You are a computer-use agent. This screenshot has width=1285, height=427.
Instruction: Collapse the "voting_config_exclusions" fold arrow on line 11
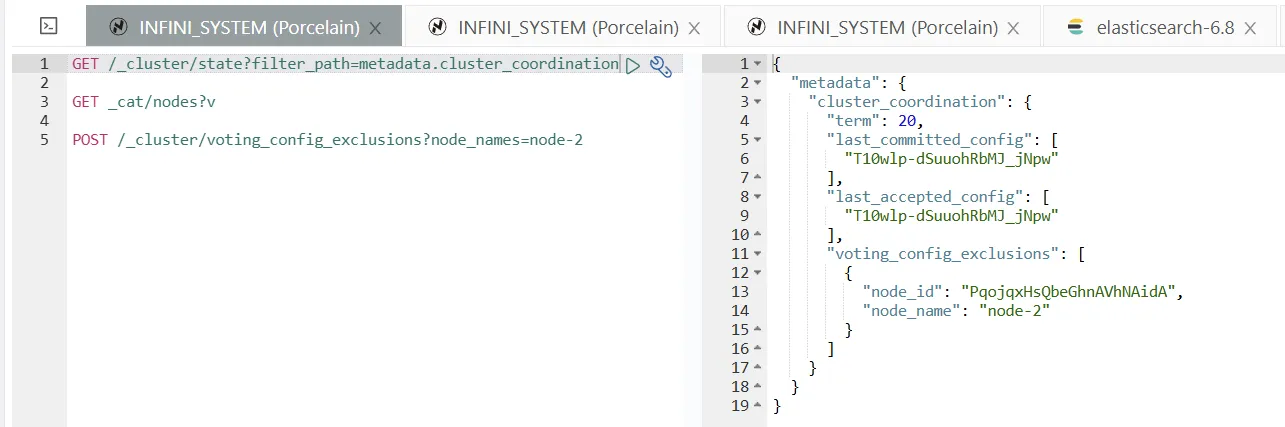[757, 254]
